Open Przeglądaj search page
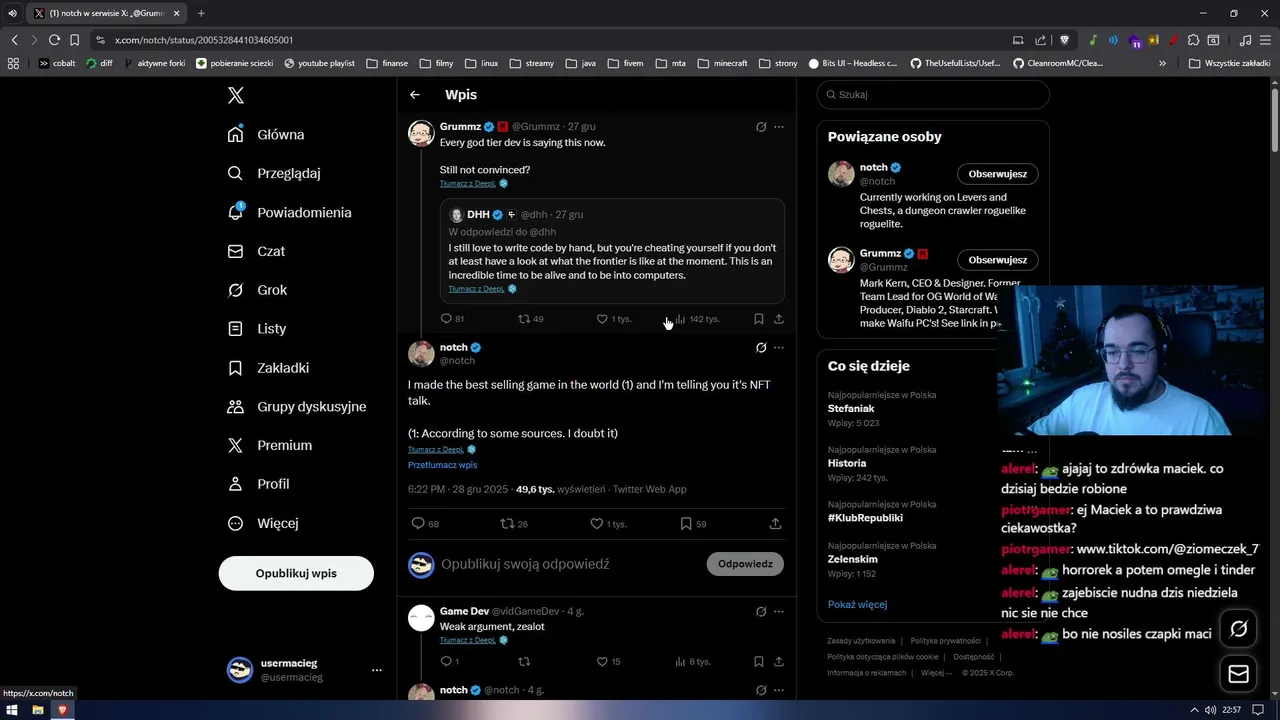The height and width of the screenshot is (720, 1280). pyautogui.click(x=275, y=173)
